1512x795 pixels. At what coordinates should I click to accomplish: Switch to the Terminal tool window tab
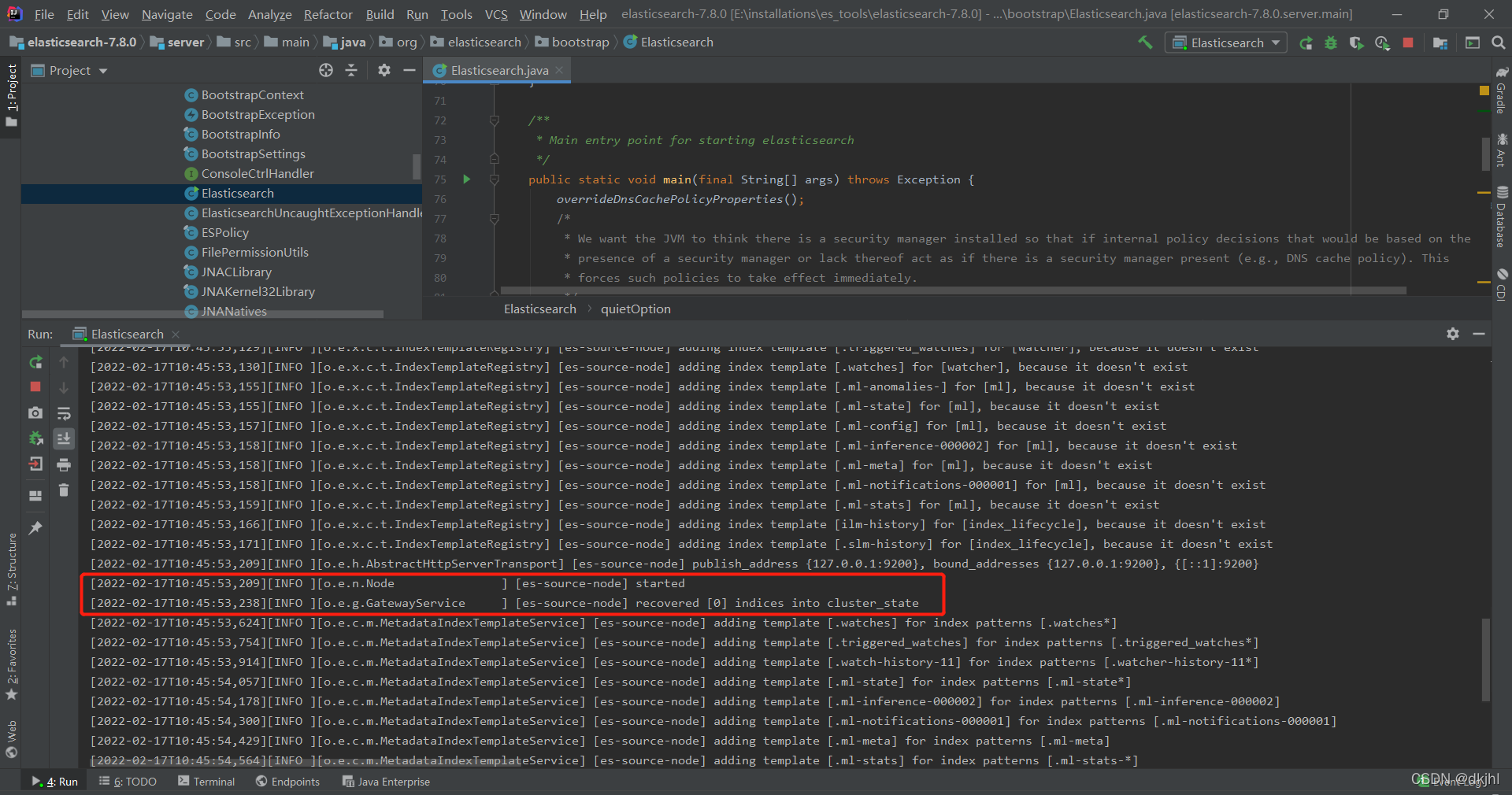[206, 782]
